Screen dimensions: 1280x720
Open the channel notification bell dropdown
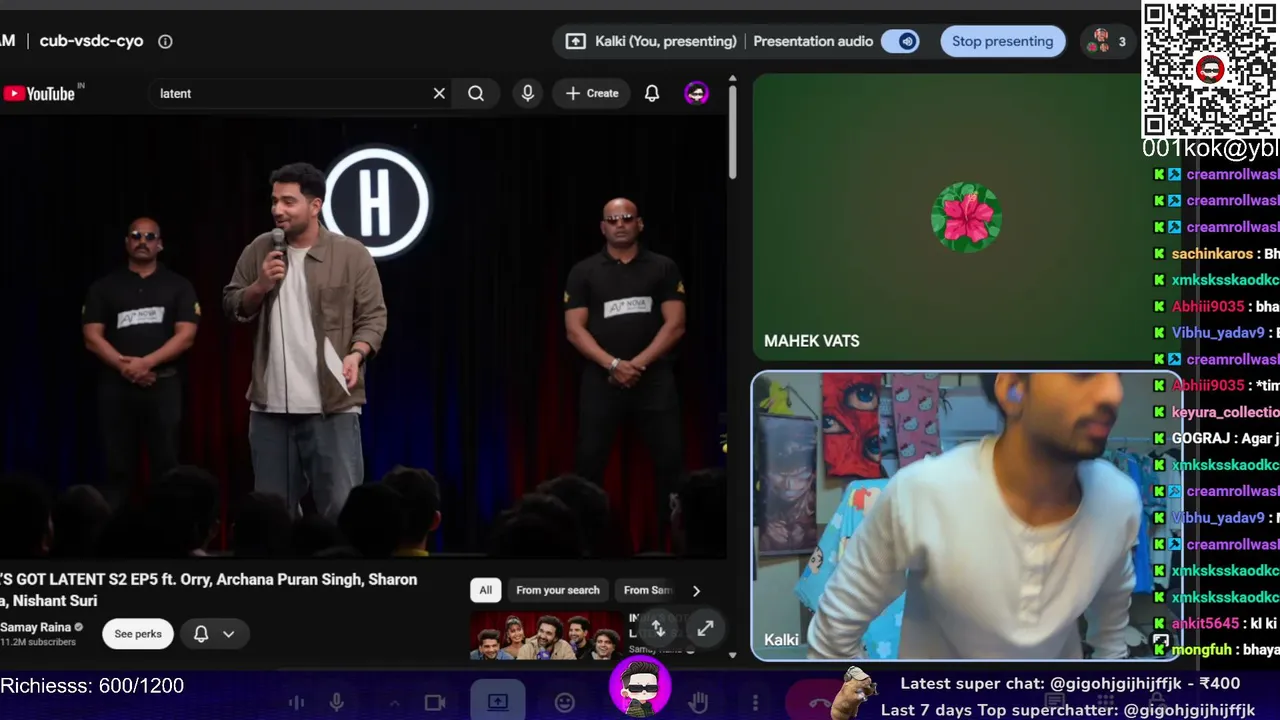point(214,634)
